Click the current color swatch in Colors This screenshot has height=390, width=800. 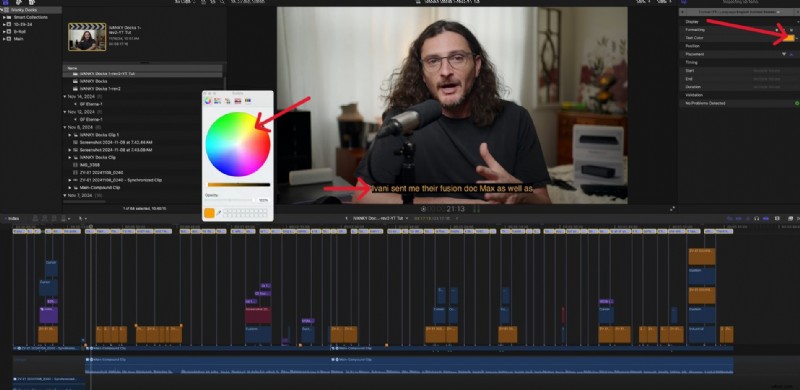point(209,213)
